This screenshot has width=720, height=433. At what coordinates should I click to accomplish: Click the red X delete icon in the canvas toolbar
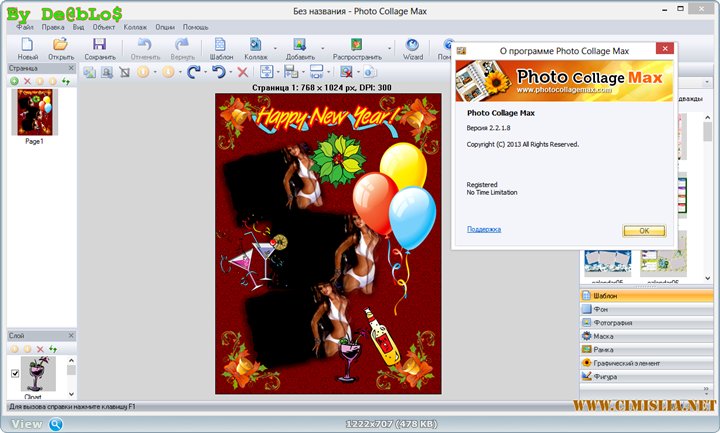pyautogui.click(x=242, y=72)
